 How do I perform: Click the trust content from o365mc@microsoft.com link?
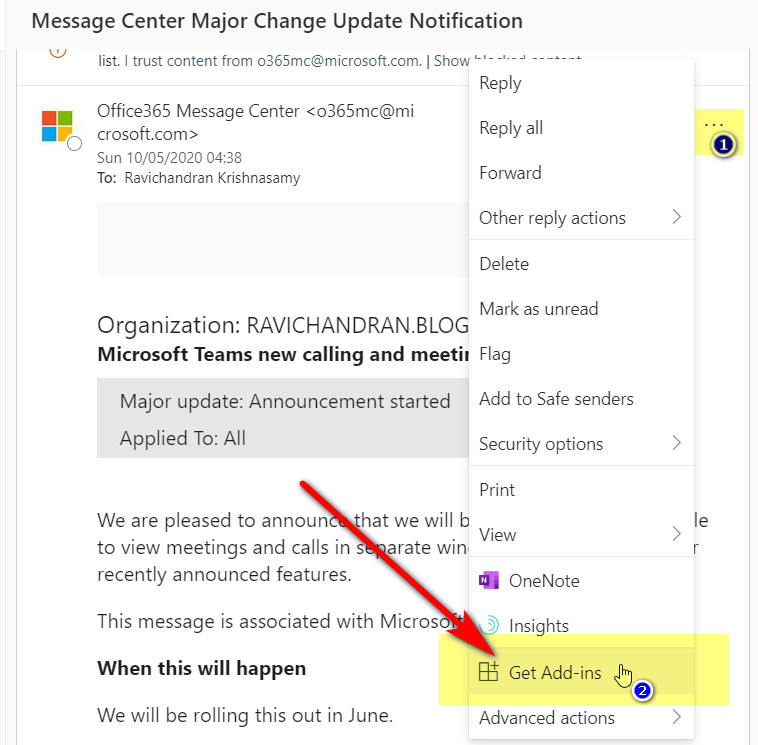[x=273, y=61]
